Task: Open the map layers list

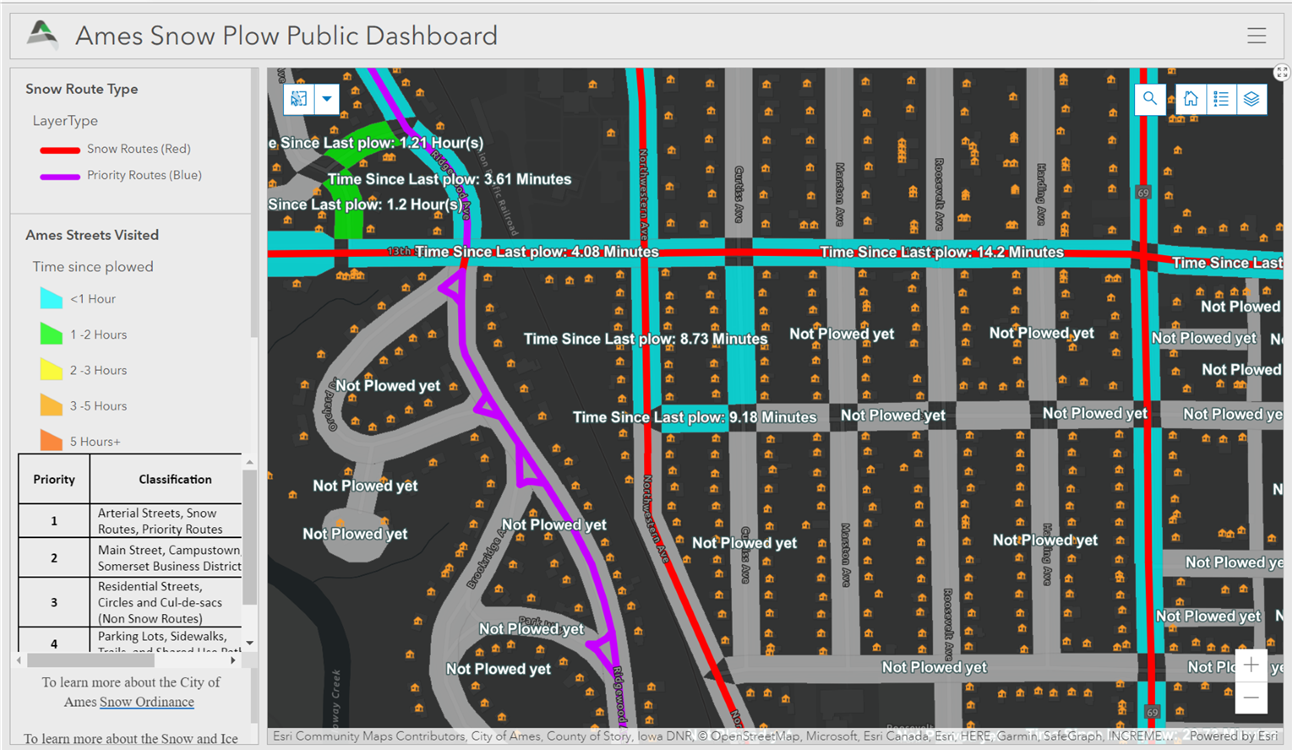Action: tap(1251, 98)
